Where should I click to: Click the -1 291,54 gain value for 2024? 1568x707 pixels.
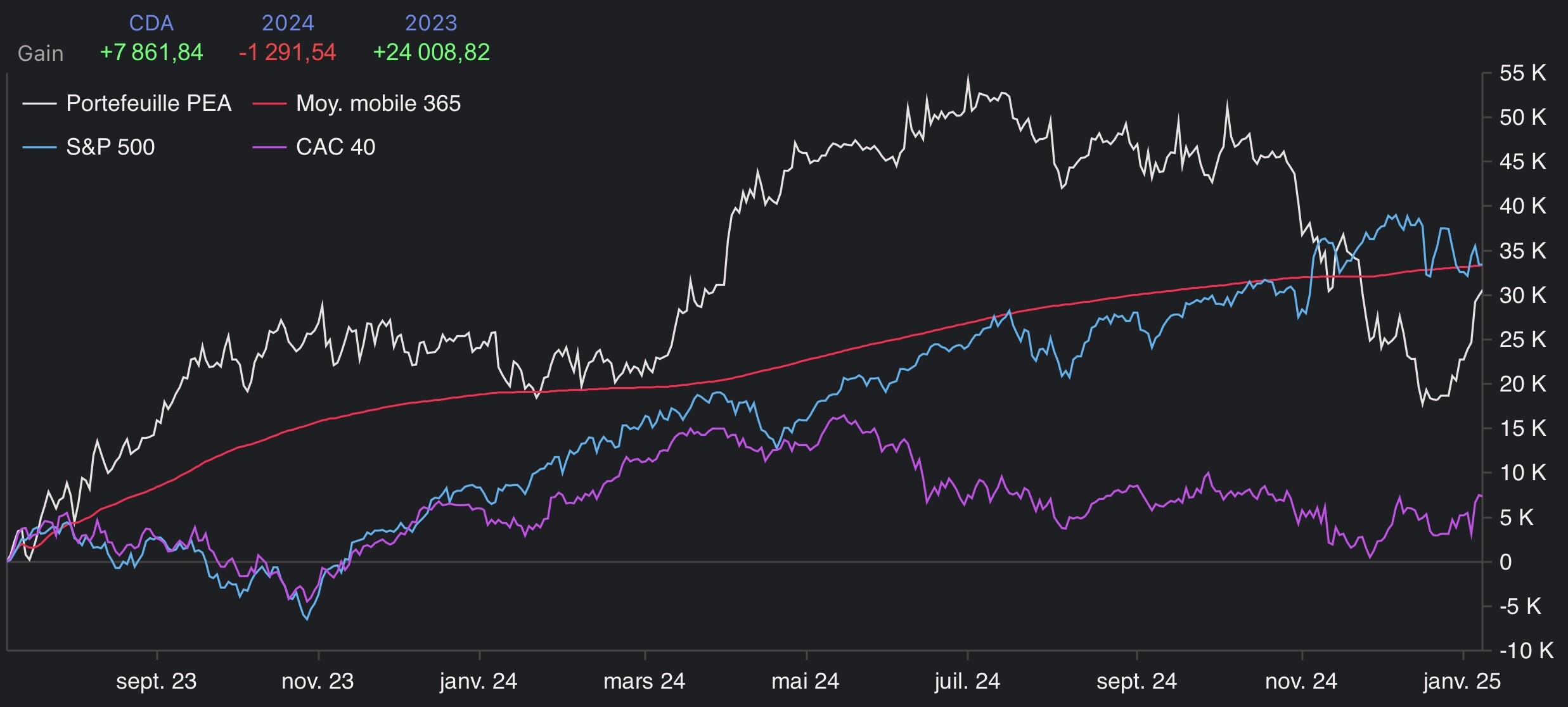287,52
